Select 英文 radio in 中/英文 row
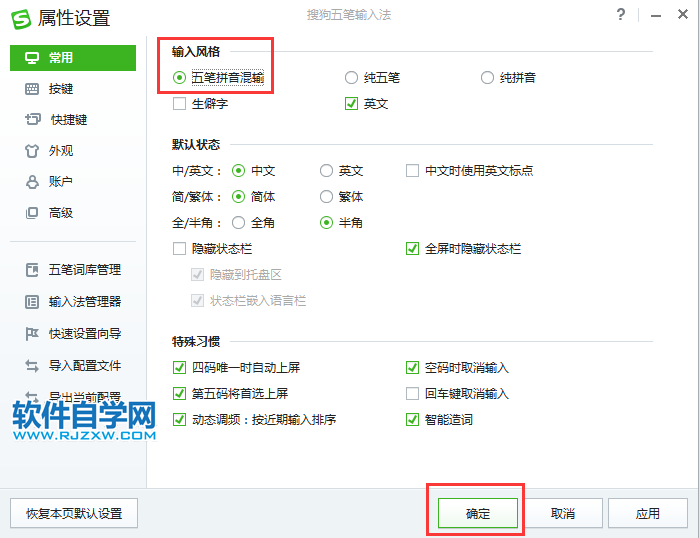Image resolution: width=700 pixels, height=538 pixels. pos(326,171)
